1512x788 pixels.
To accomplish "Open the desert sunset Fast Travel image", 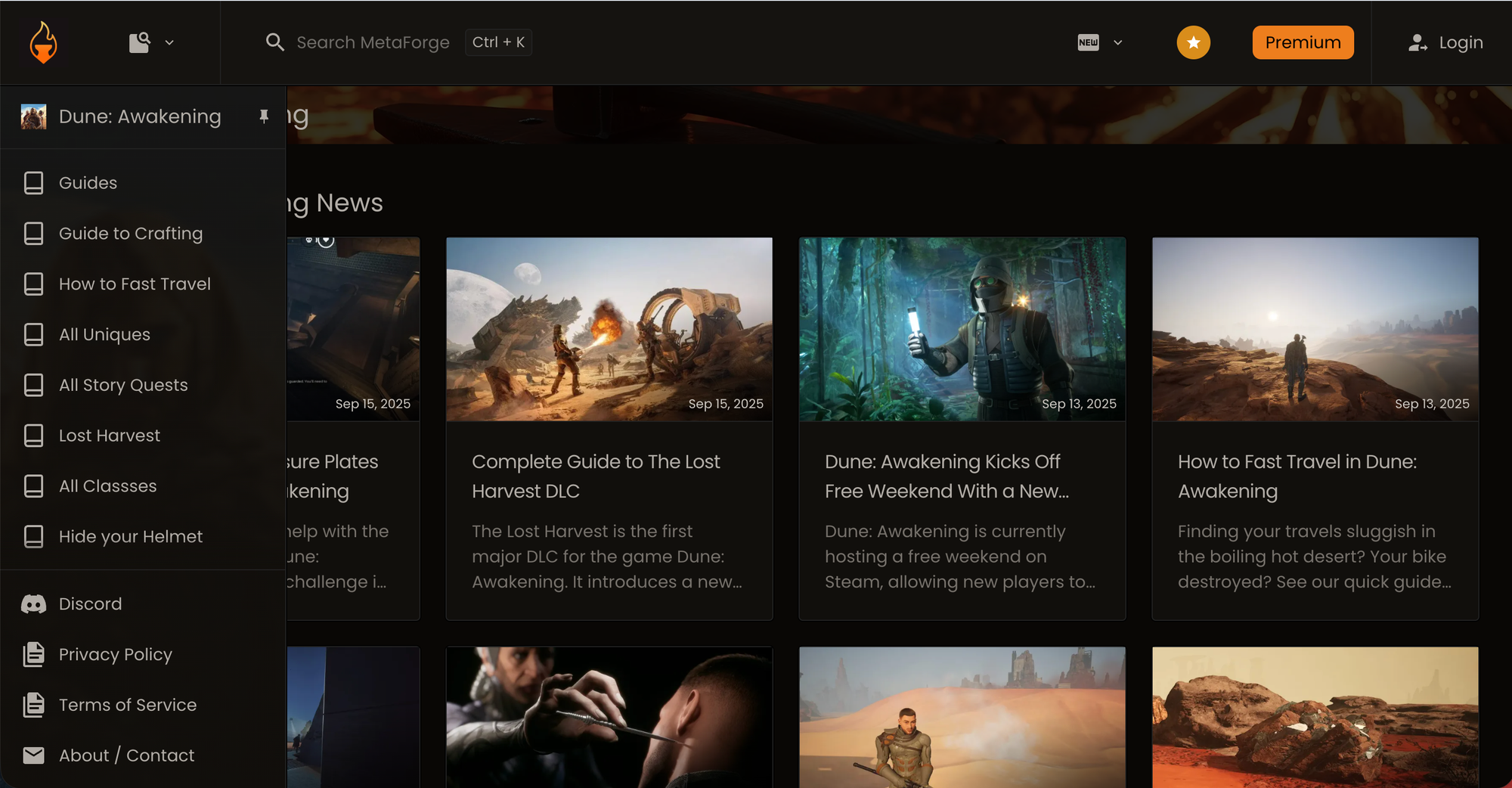I will point(1315,329).
